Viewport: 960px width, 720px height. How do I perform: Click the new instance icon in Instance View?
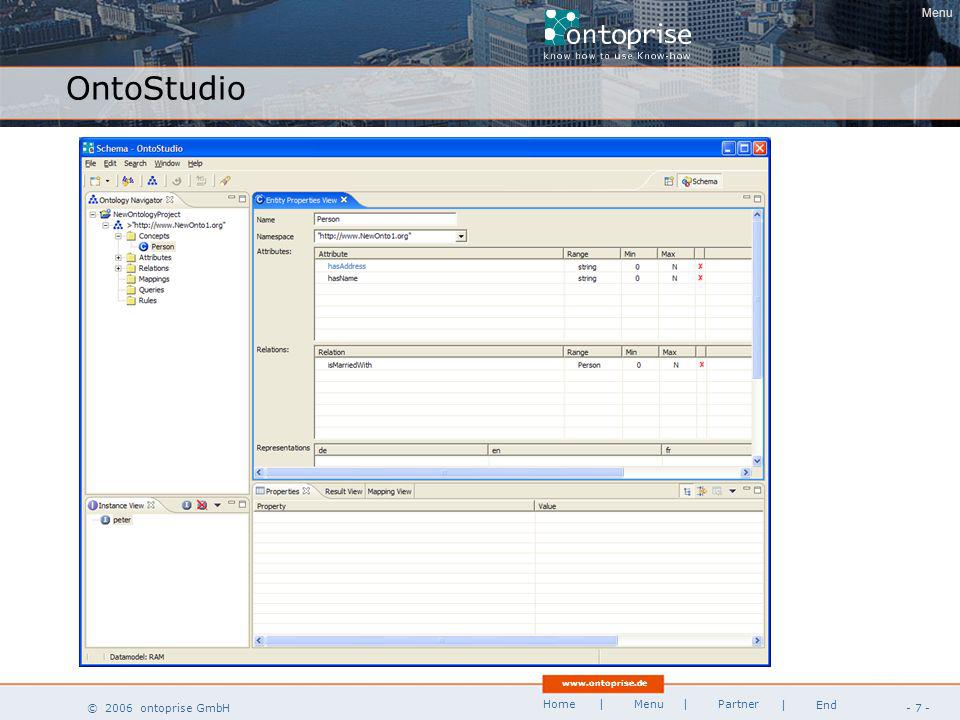click(187, 505)
